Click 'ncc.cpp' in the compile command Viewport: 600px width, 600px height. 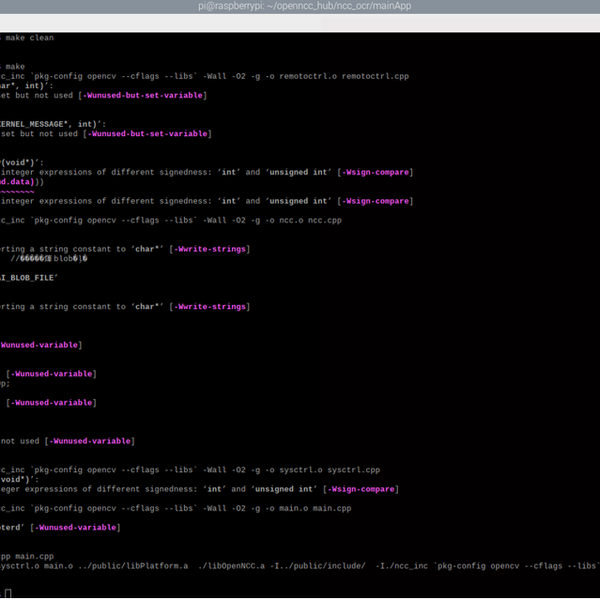(x=326, y=220)
